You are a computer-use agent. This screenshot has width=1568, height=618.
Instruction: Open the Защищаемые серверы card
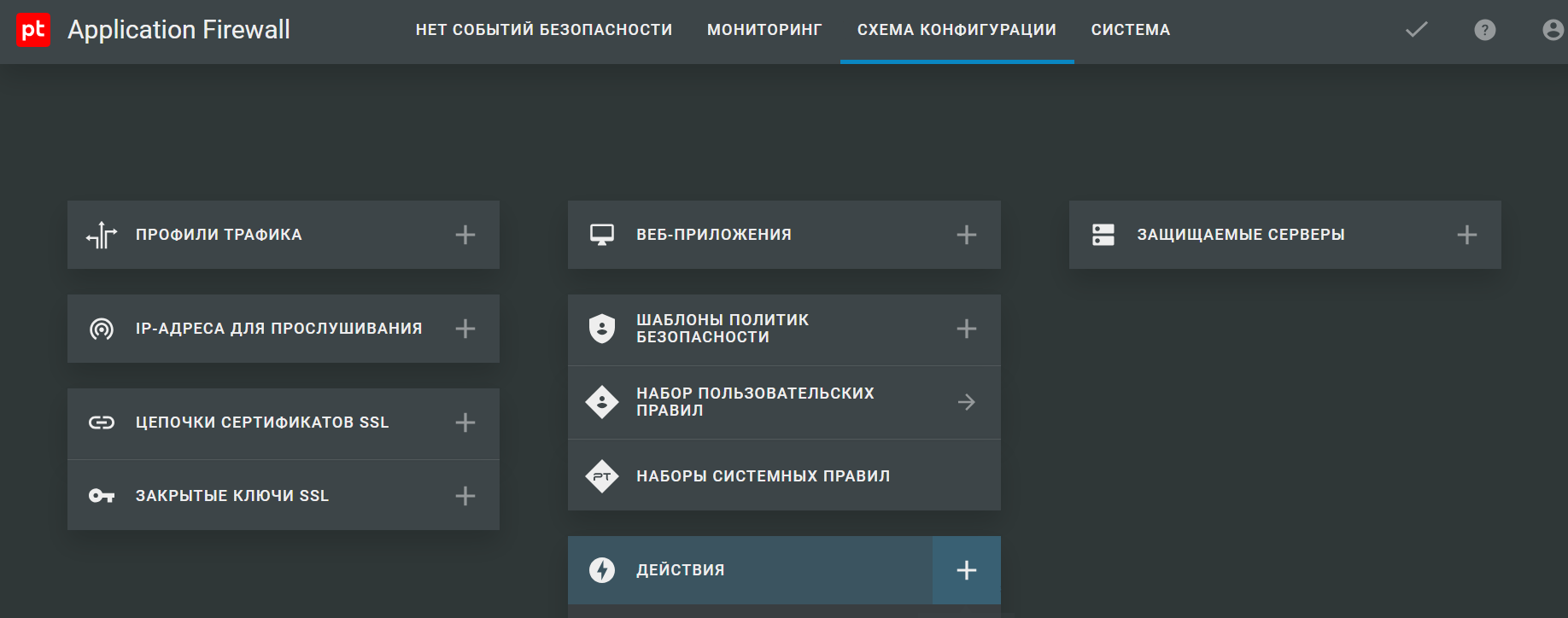1240,235
